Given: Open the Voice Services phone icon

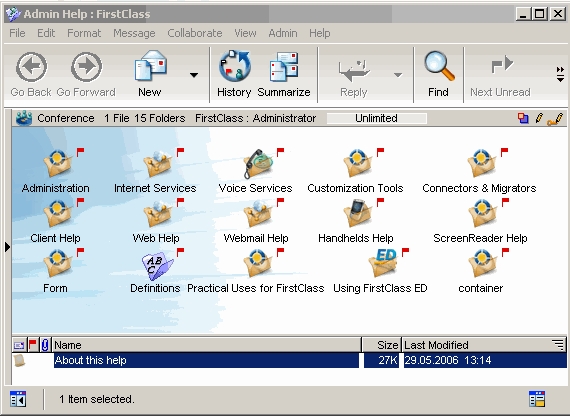Looking at the screenshot, I should (x=258, y=164).
